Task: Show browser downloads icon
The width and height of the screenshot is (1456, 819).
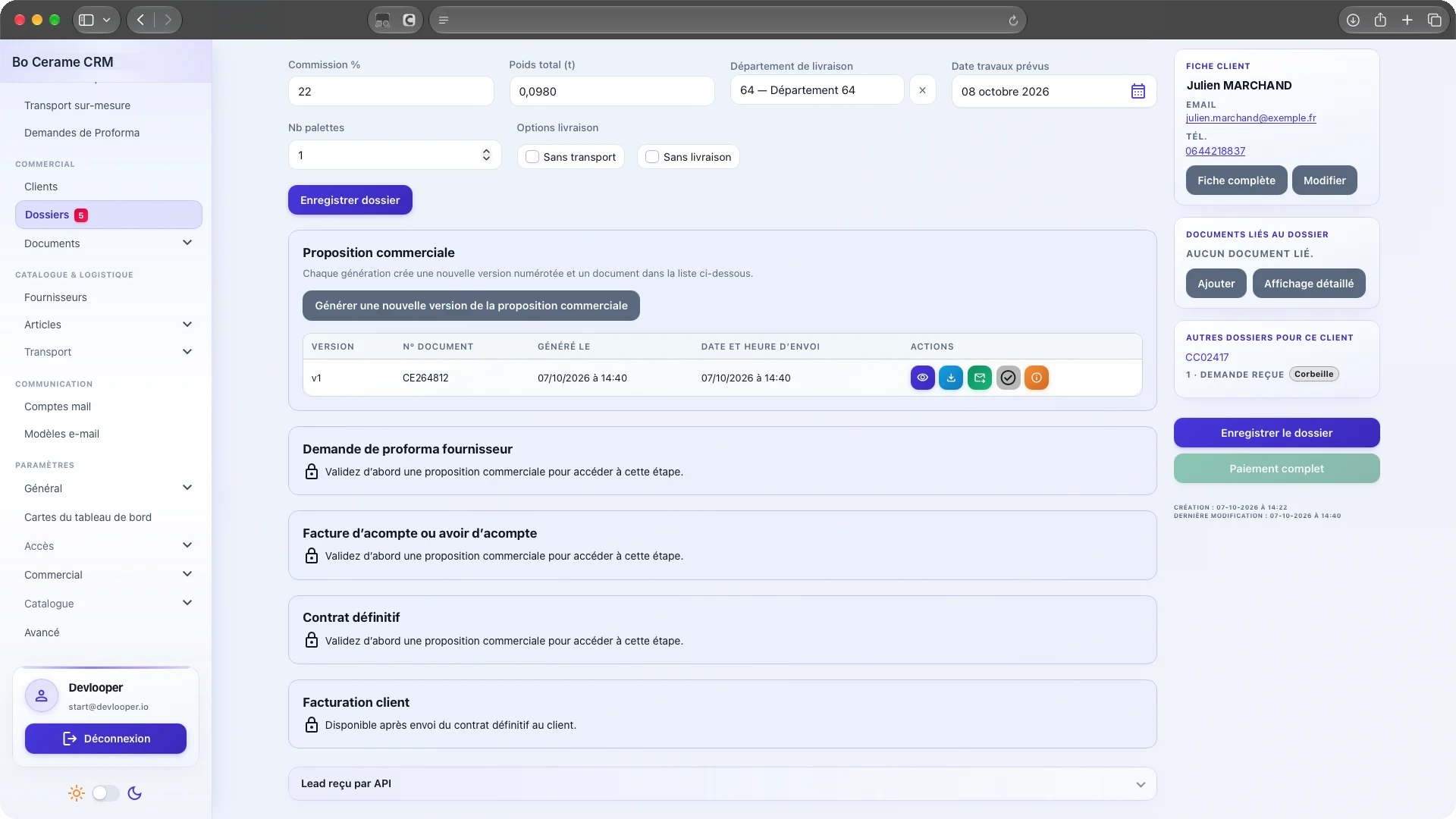Action: pos(1353,20)
